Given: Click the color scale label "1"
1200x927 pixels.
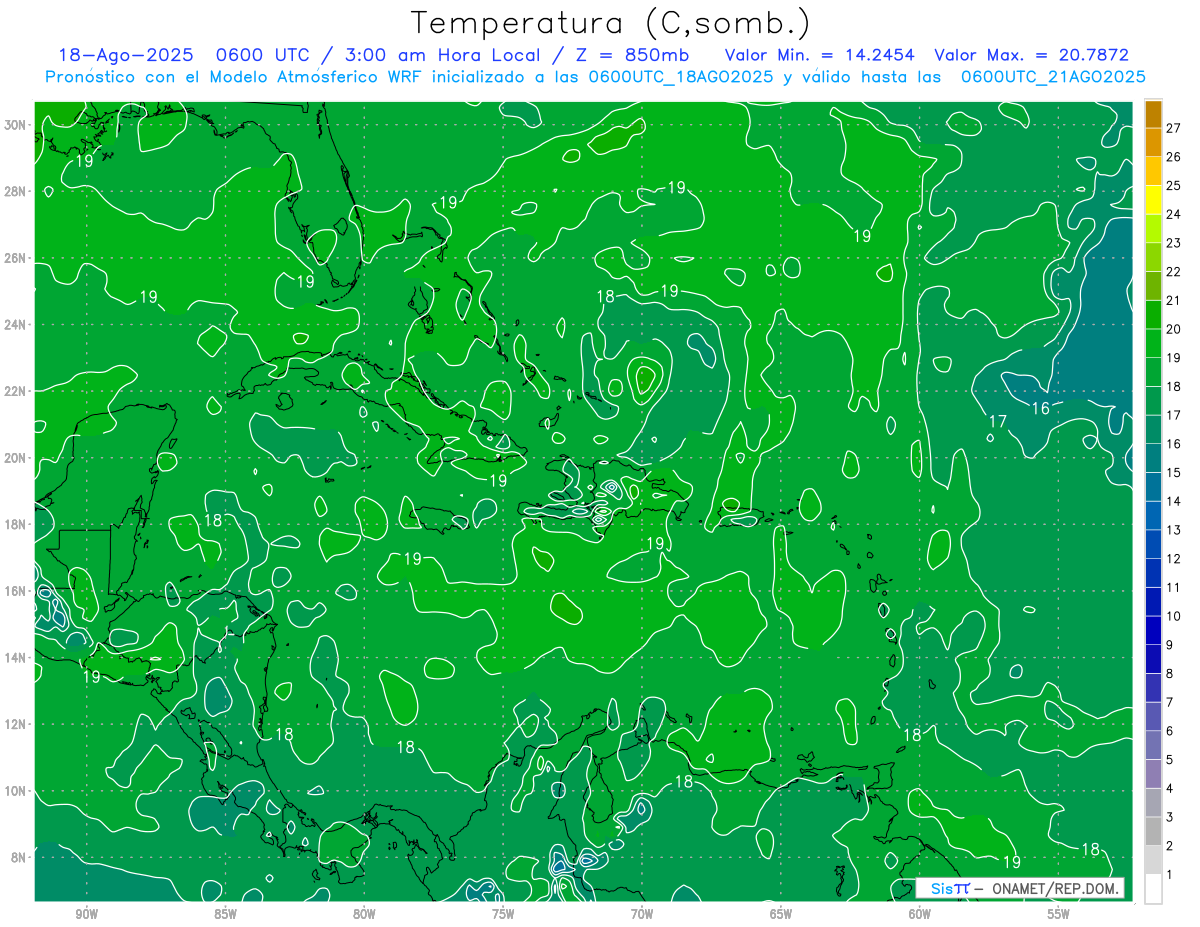Looking at the screenshot, I should point(1170,875).
